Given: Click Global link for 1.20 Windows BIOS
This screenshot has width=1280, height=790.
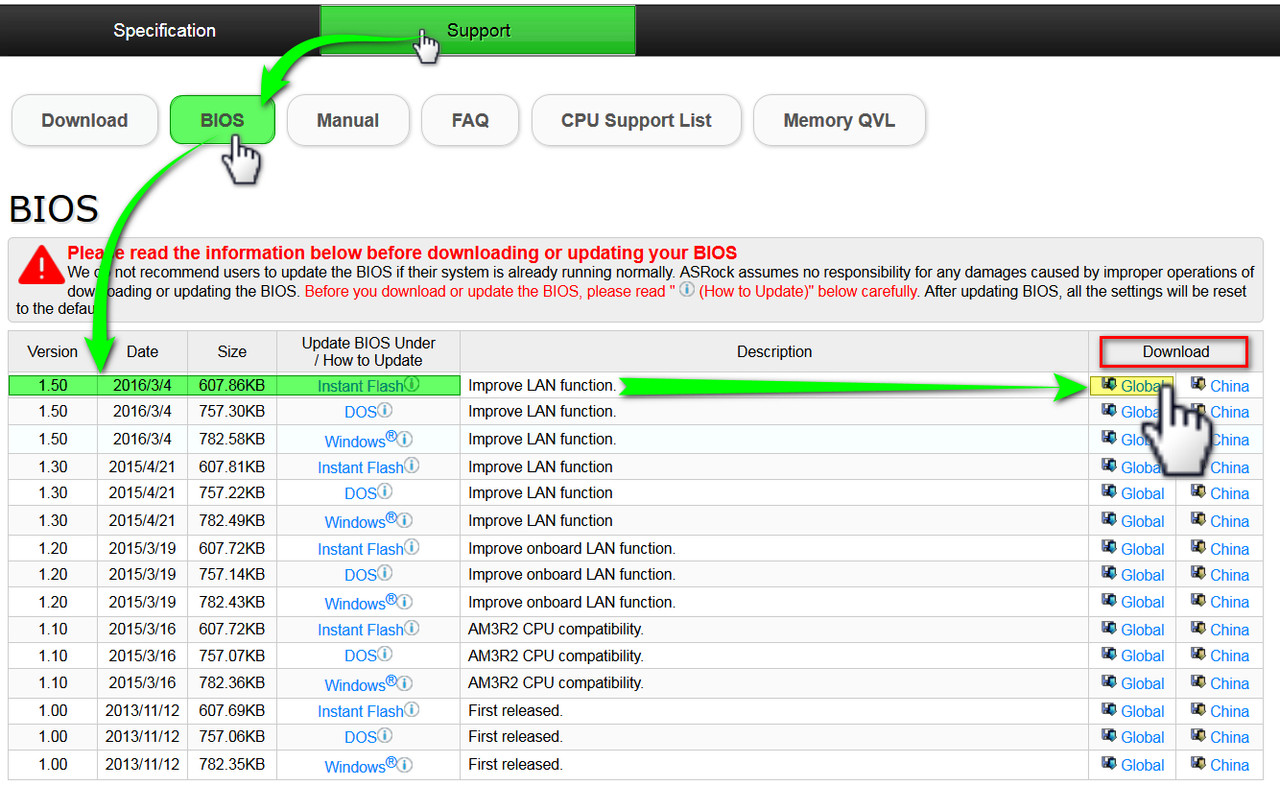Looking at the screenshot, I should click(x=1142, y=602).
